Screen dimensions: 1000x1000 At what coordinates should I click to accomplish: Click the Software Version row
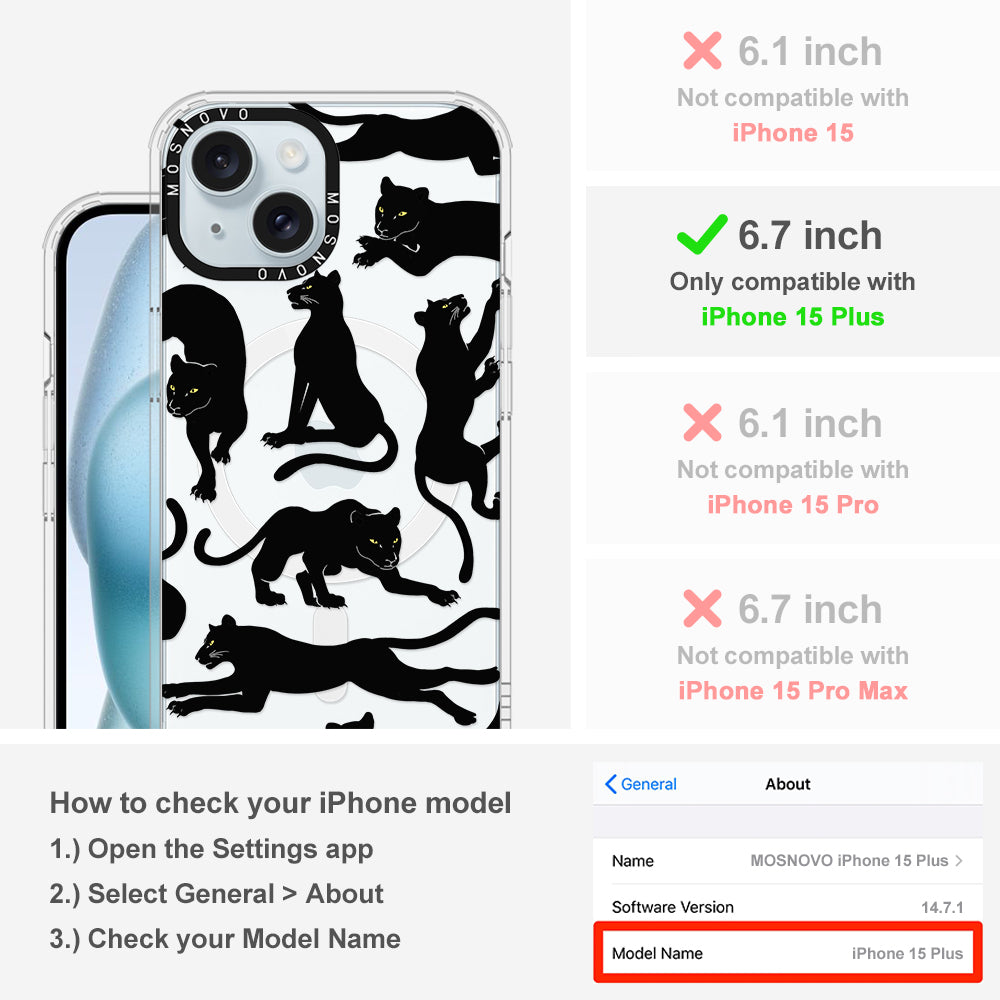point(788,907)
